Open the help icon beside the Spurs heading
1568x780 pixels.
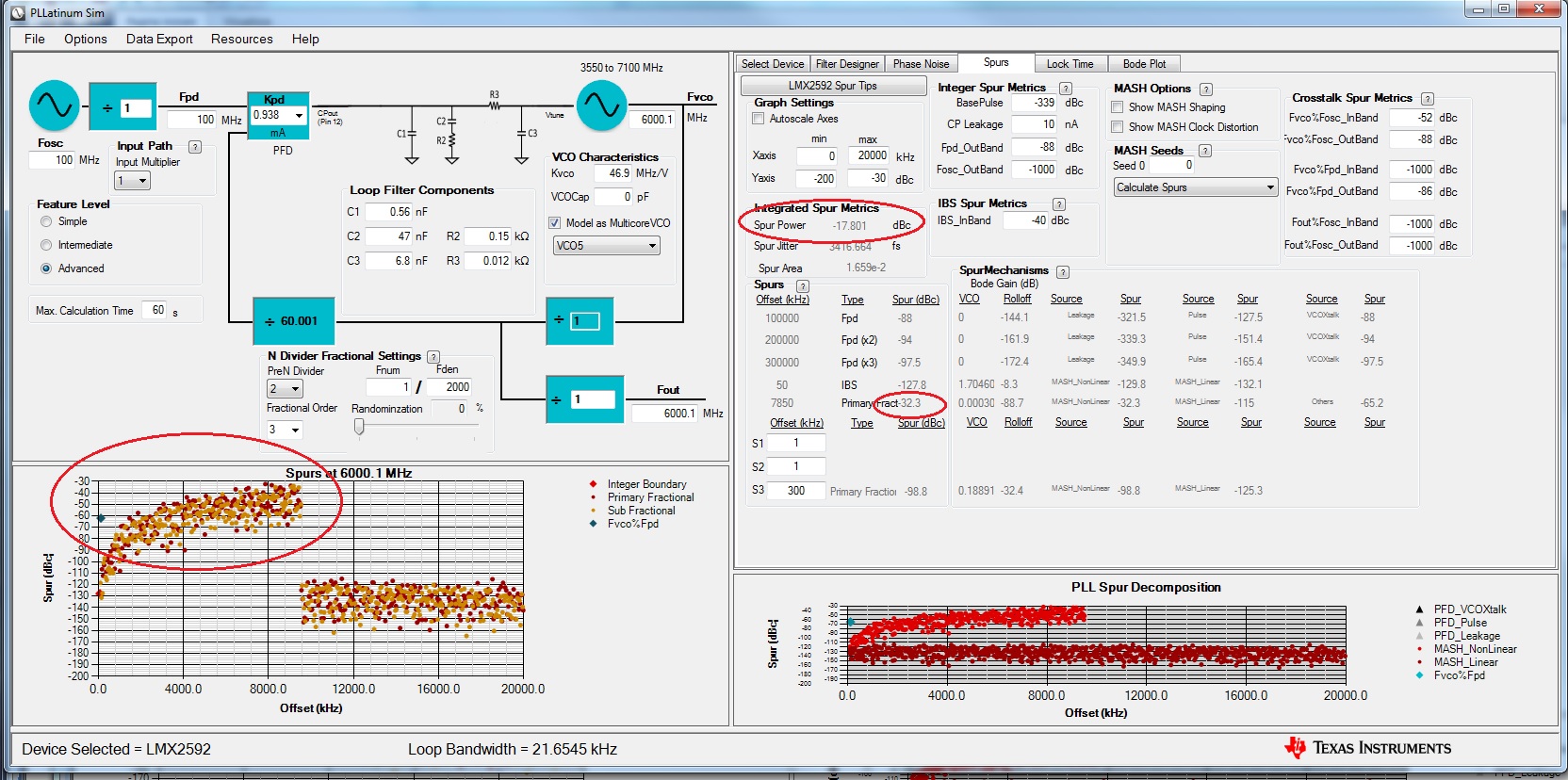[803, 286]
